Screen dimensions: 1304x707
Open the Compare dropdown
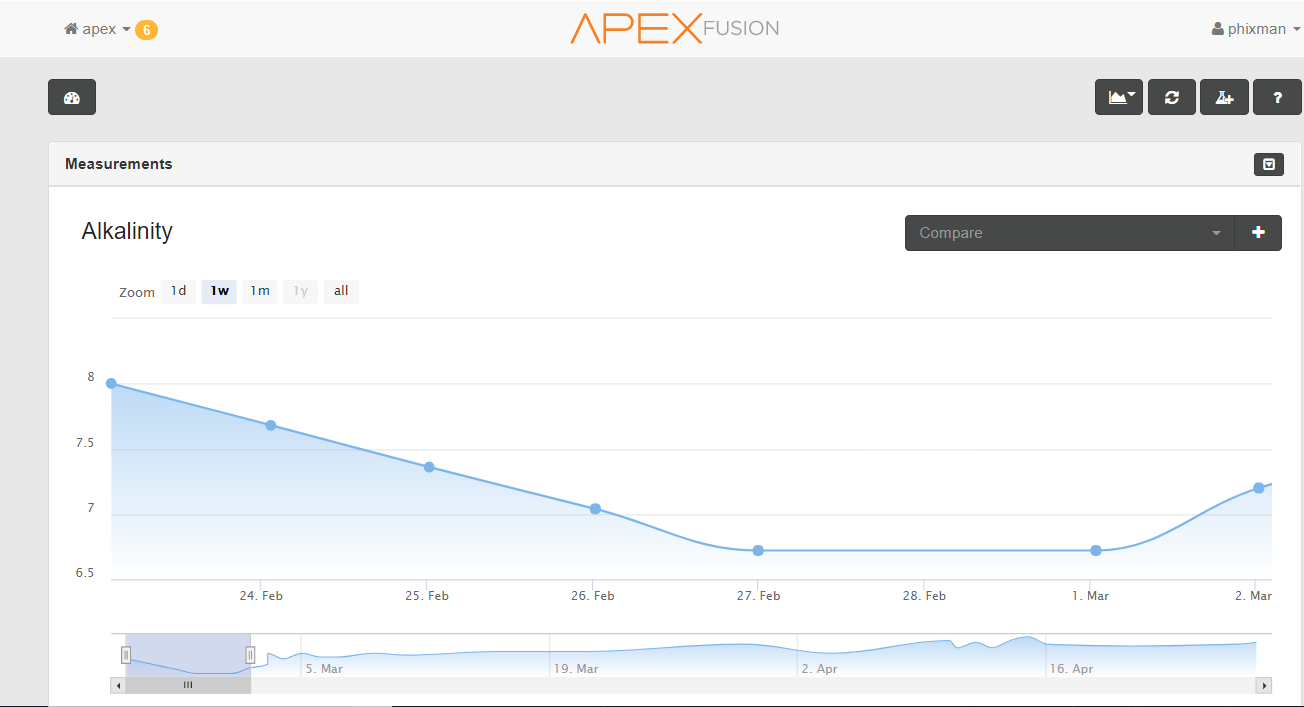click(x=1070, y=233)
